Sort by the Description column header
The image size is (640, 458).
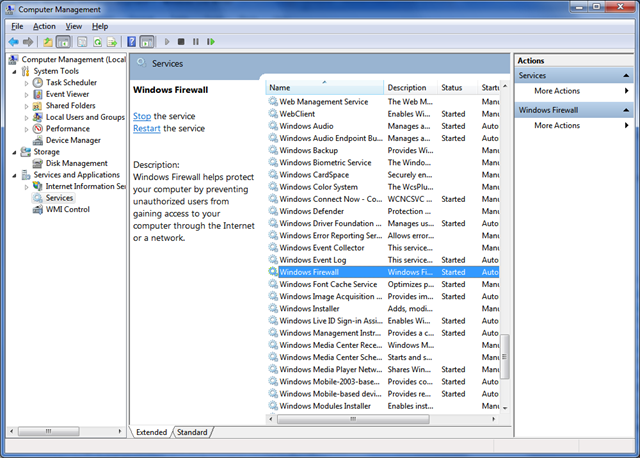coord(410,88)
